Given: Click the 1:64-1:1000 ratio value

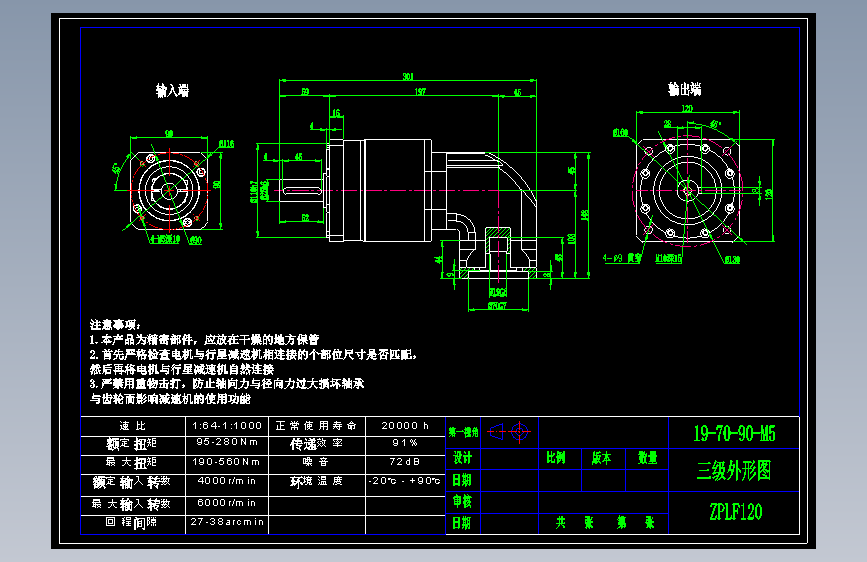Looking at the screenshot, I should click(x=227, y=425).
